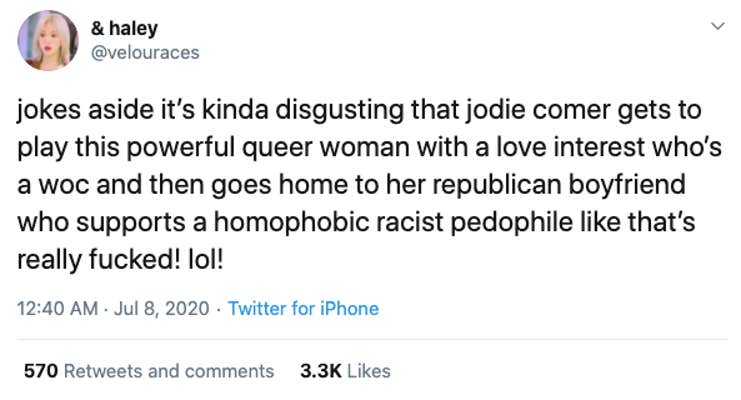Visit the @velouraces handle profile
Screen dimensions: 741x400
[145, 52]
